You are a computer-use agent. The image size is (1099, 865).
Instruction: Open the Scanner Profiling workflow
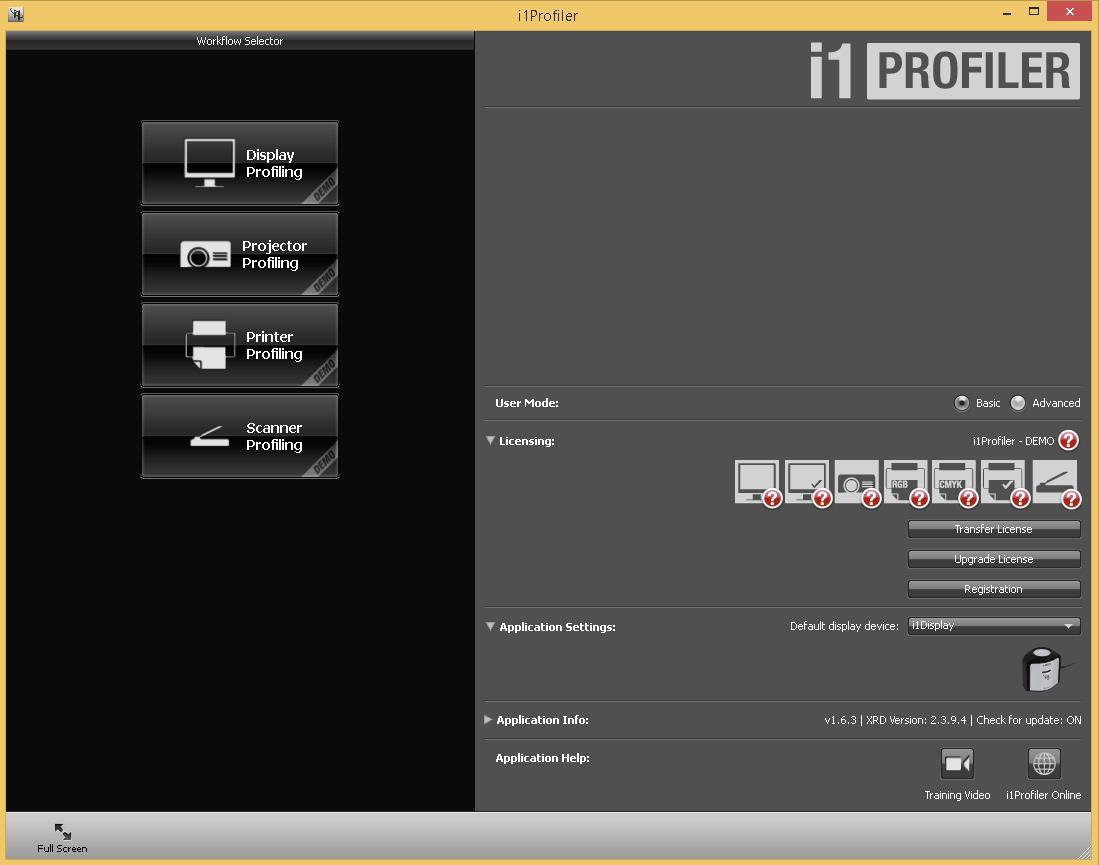pos(239,436)
